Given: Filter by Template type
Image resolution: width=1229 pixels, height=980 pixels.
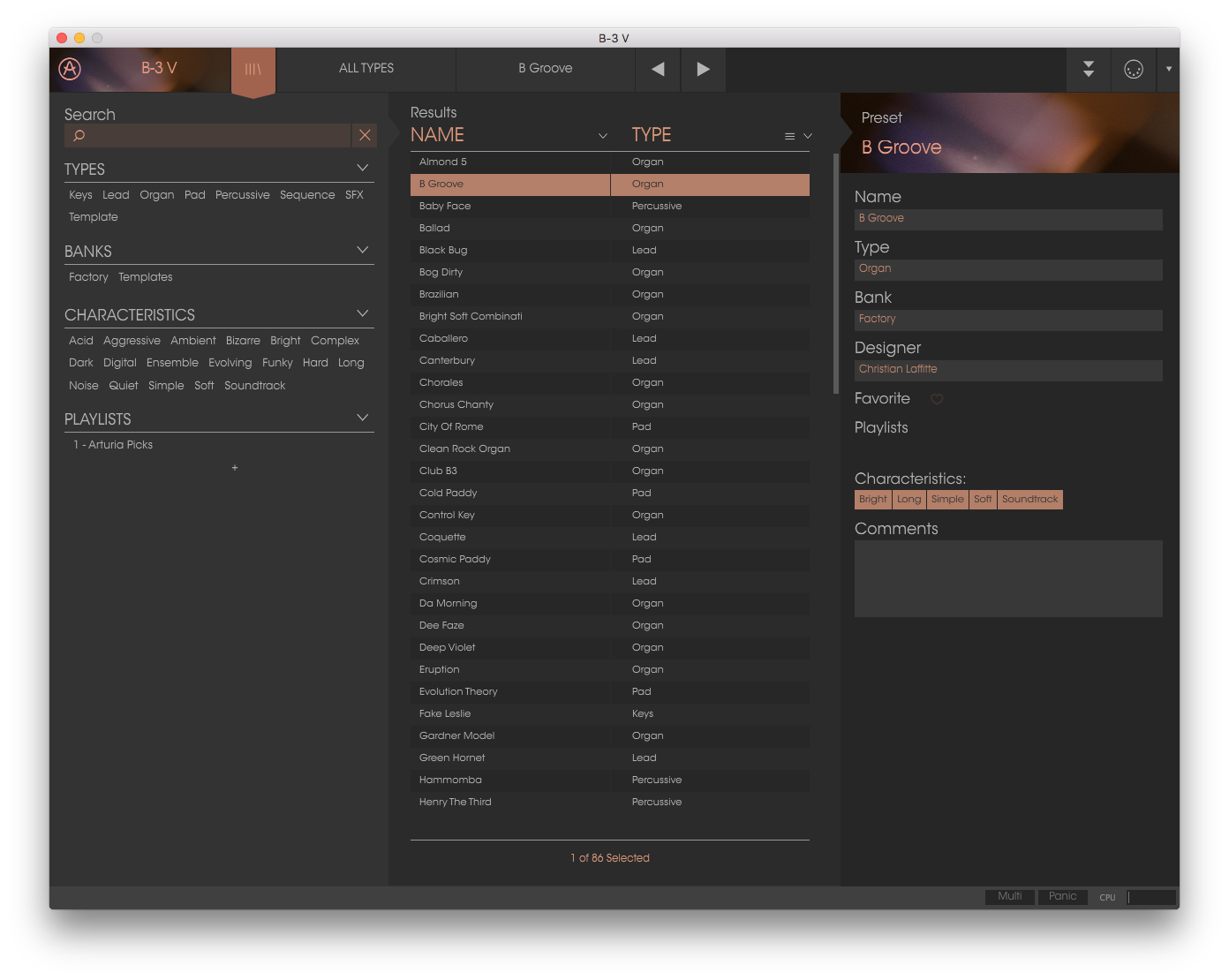Looking at the screenshot, I should 94,217.
